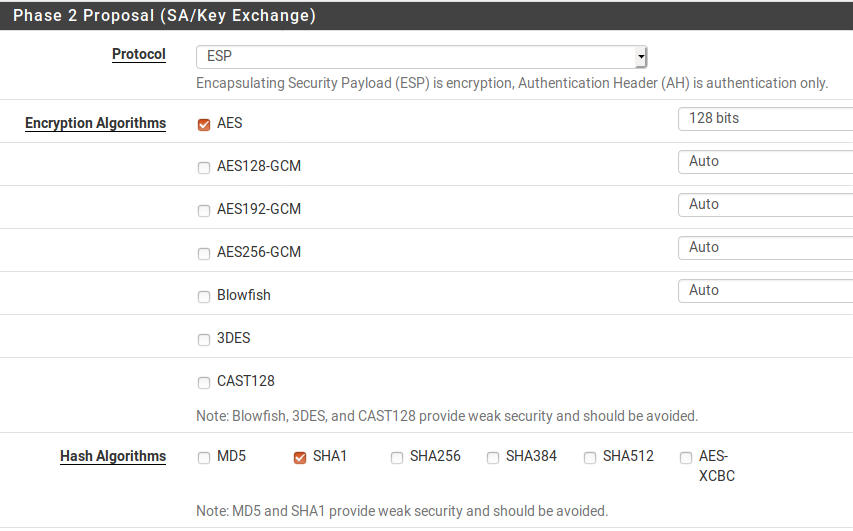Expand the AES256-GCM Auto dropdown
This screenshot has height=531, width=853.
coord(765,248)
